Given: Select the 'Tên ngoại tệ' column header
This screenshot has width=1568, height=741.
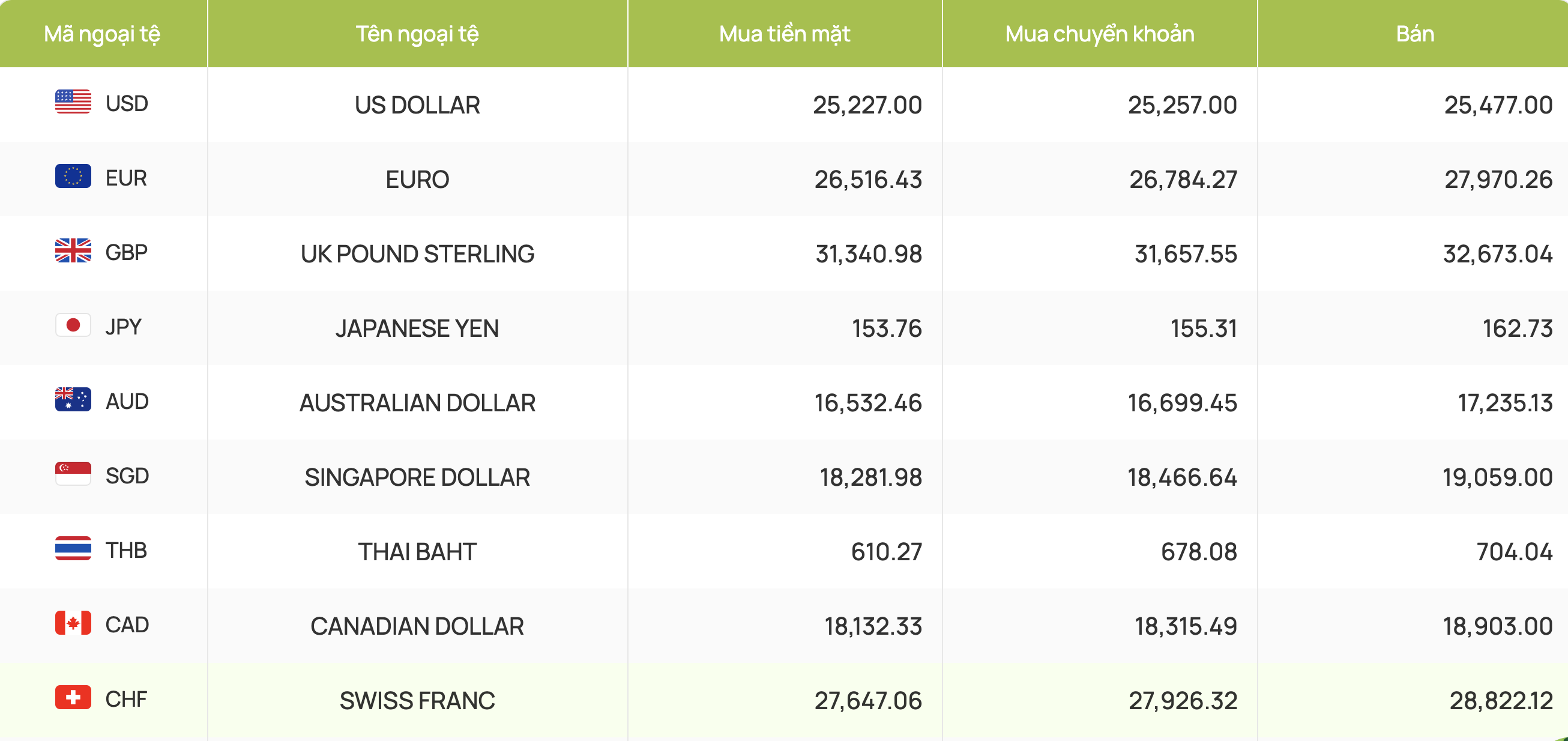Looking at the screenshot, I should [x=418, y=34].
